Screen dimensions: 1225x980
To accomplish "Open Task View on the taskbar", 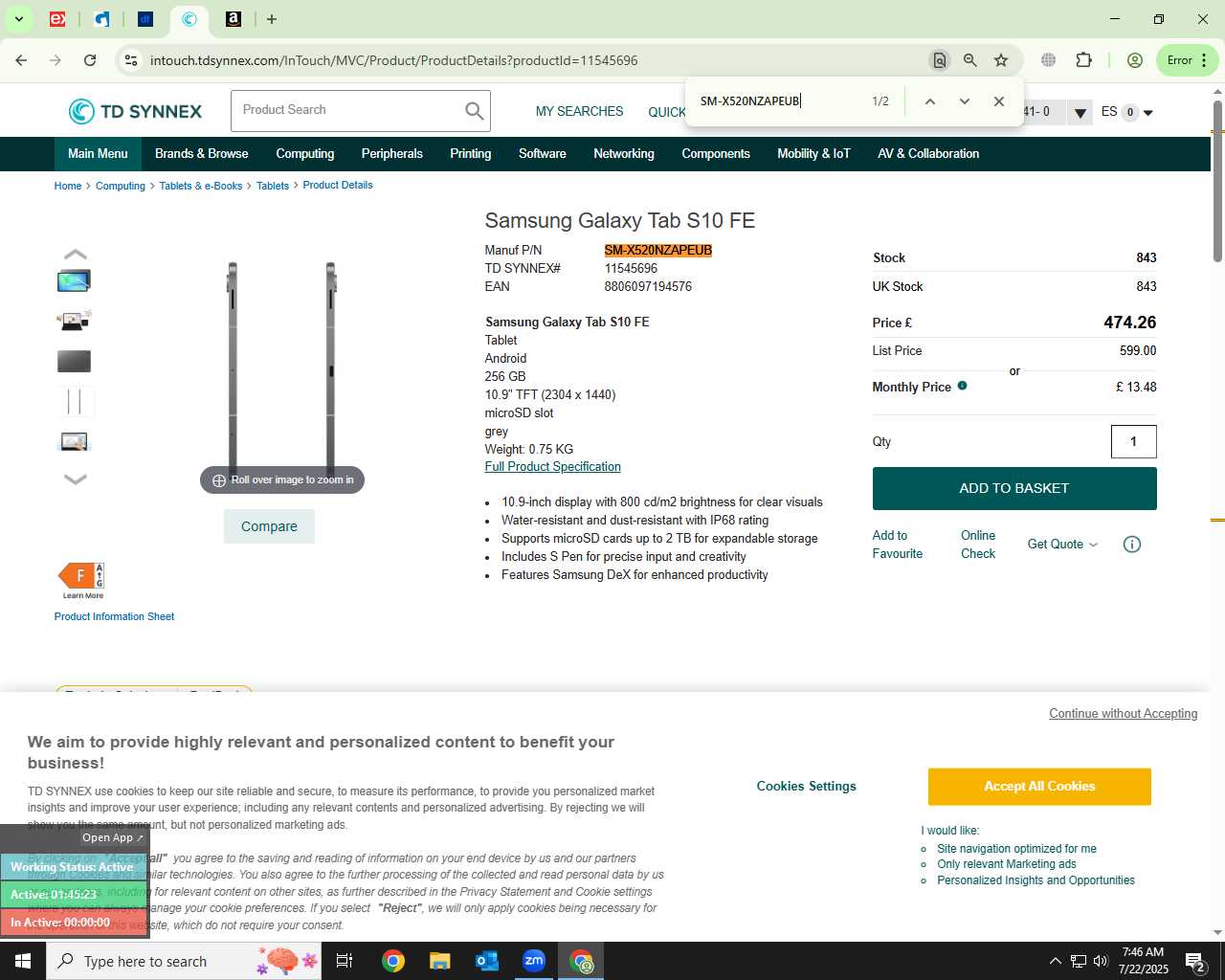I will coord(345,961).
